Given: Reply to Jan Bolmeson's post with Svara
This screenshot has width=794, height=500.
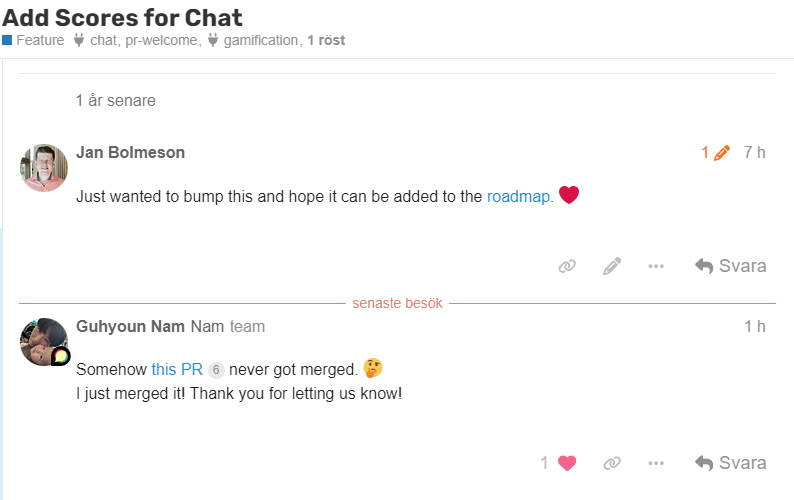Looking at the screenshot, I should (731, 266).
